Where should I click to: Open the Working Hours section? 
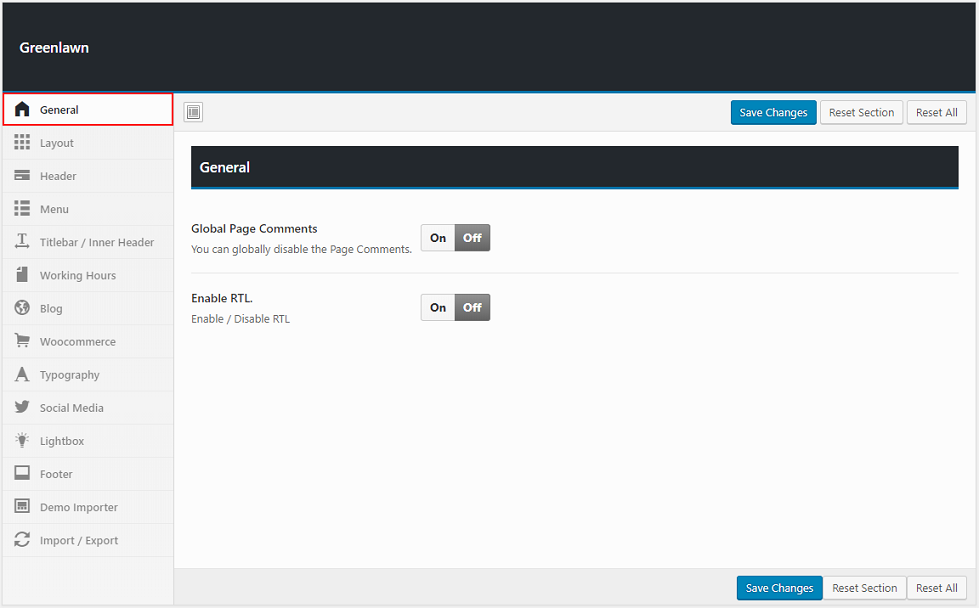(x=77, y=275)
